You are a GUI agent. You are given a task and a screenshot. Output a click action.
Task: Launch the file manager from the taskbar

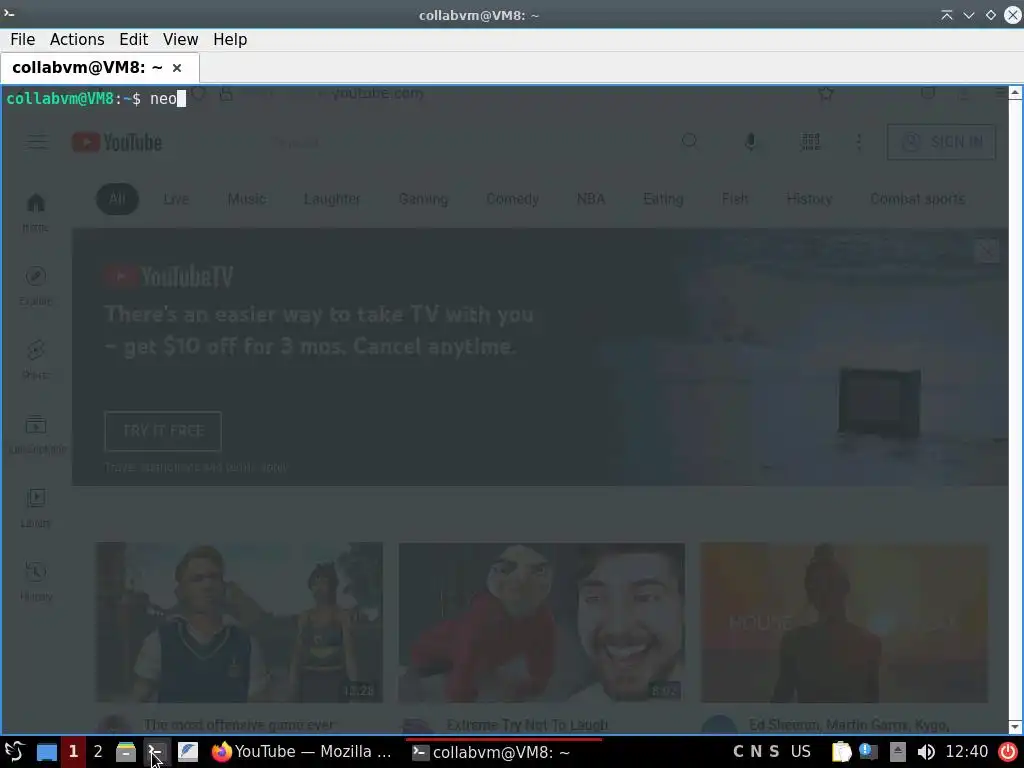(126, 752)
